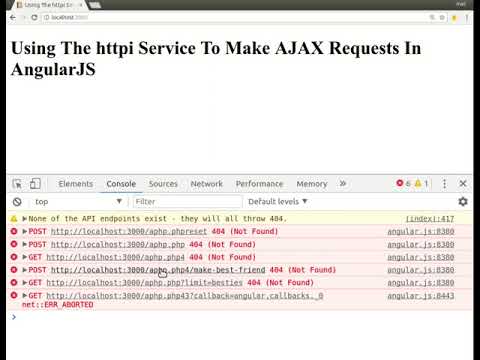480x360 pixels.
Task: Open angular.js:8380 link for aphp.phpreset row
Action: [x=421, y=231]
